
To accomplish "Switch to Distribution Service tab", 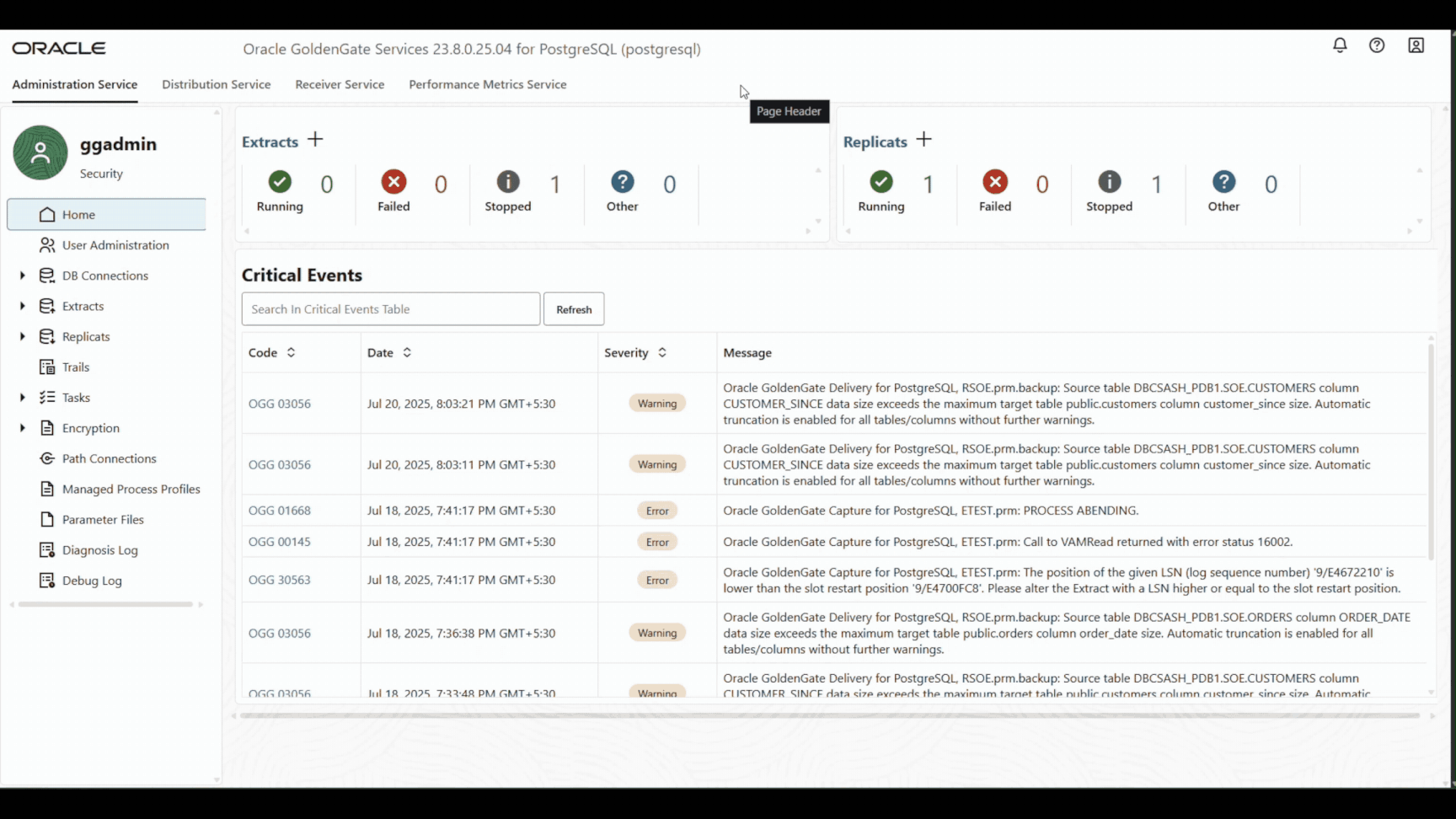I will [217, 84].
